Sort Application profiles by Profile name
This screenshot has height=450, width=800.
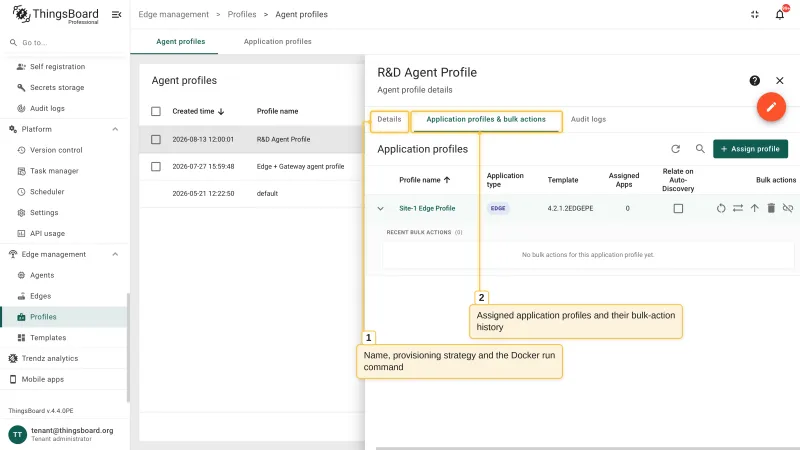[x=425, y=180]
